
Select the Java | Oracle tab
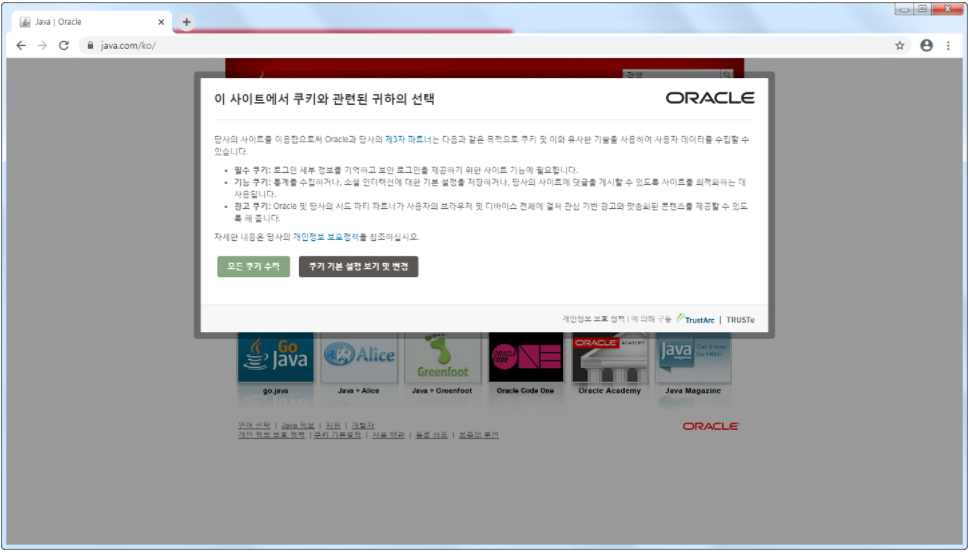pos(93,22)
